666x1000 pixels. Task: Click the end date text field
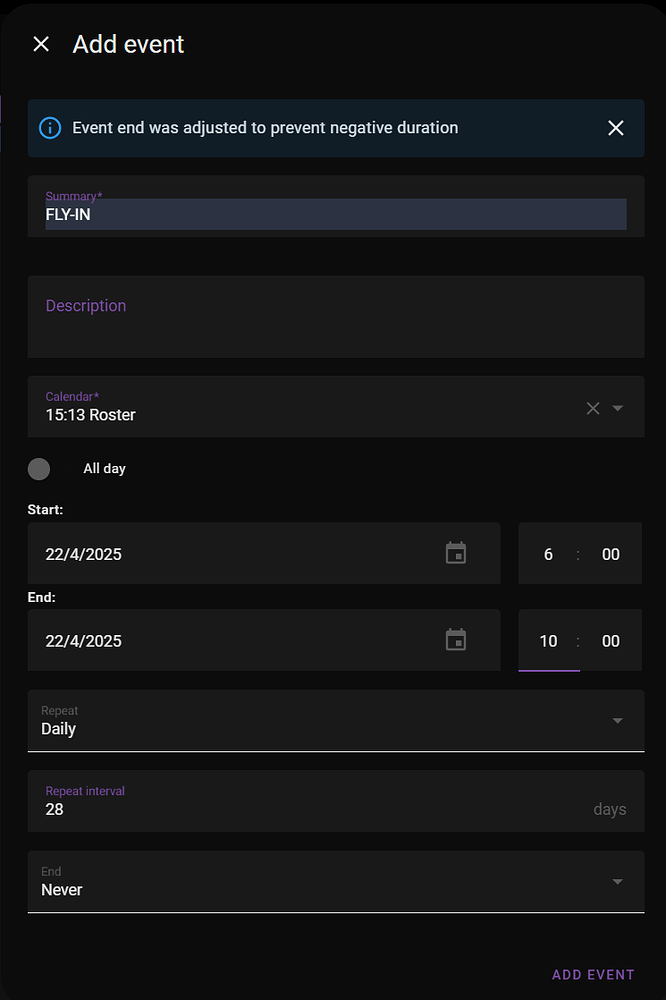pyautogui.click(x=230, y=641)
